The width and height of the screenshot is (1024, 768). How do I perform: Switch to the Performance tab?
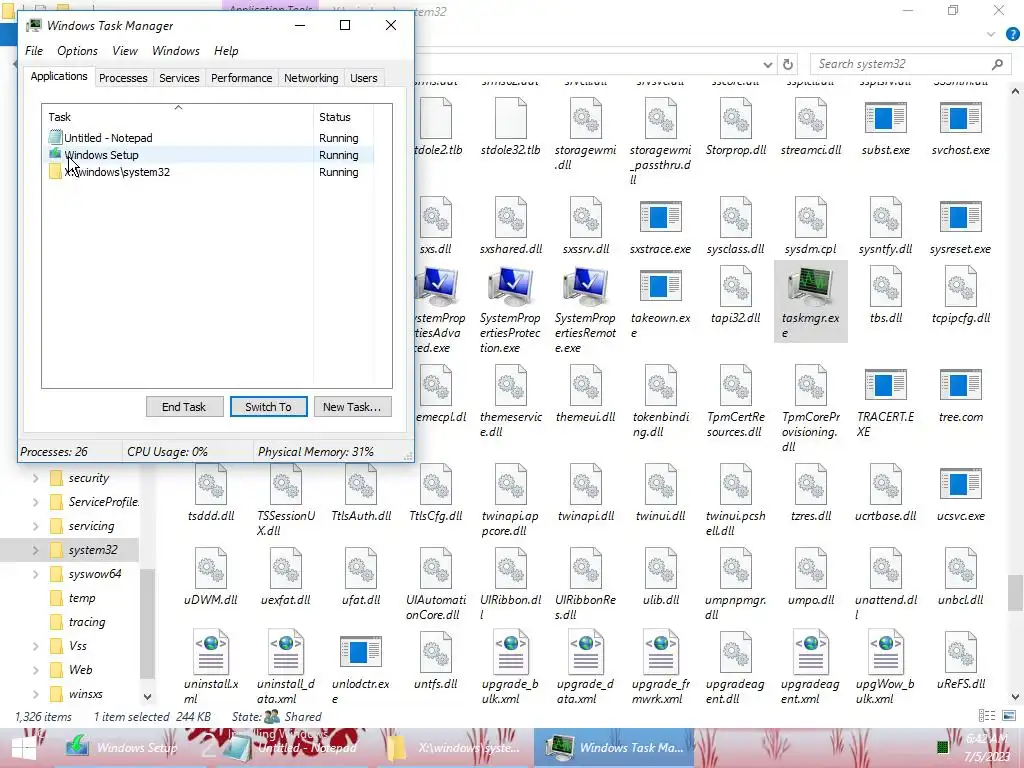click(241, 78)
